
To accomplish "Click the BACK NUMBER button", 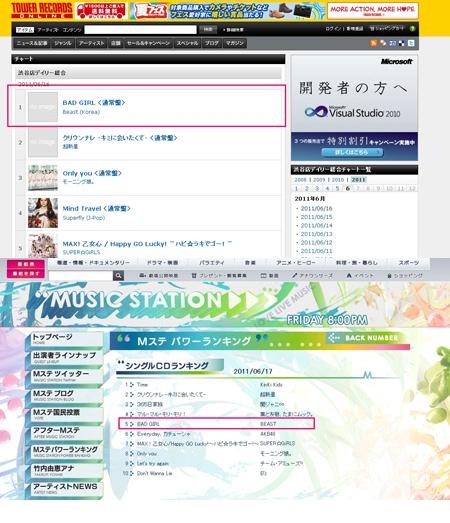I will 367,338.
